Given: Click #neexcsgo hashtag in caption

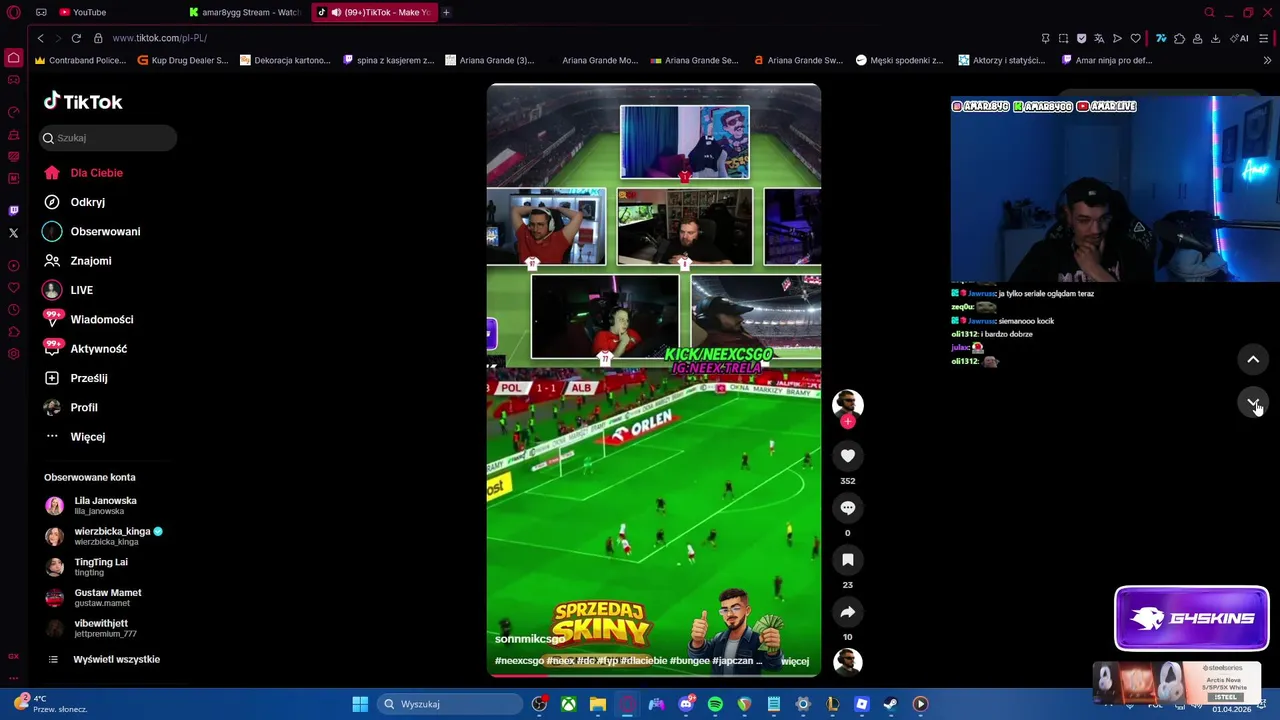Looking at the screenshot, I should pyautogui.click(x=519, y=661).
